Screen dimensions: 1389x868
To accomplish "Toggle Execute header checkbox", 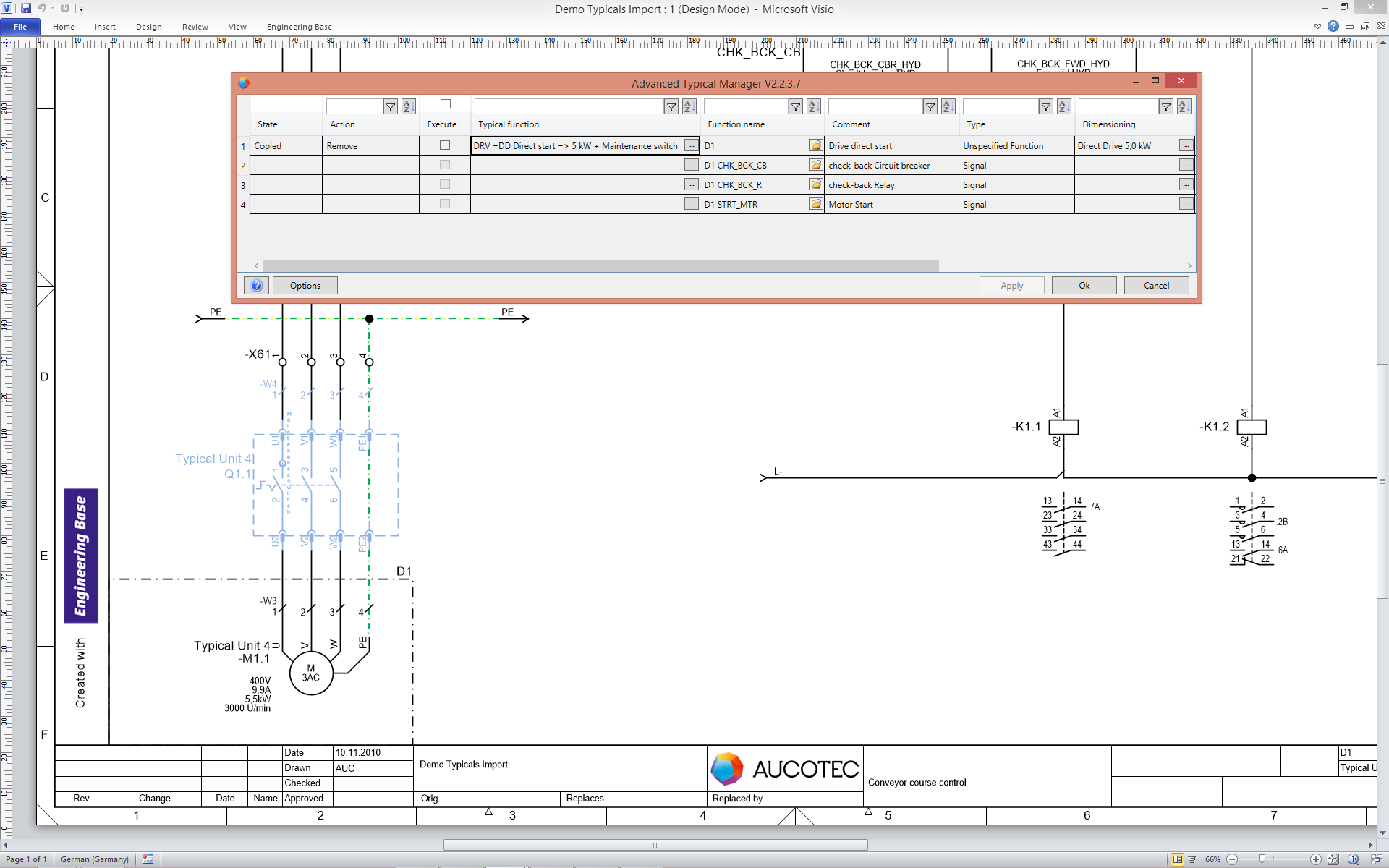I will pyautogui.click(x=445, y=104).
